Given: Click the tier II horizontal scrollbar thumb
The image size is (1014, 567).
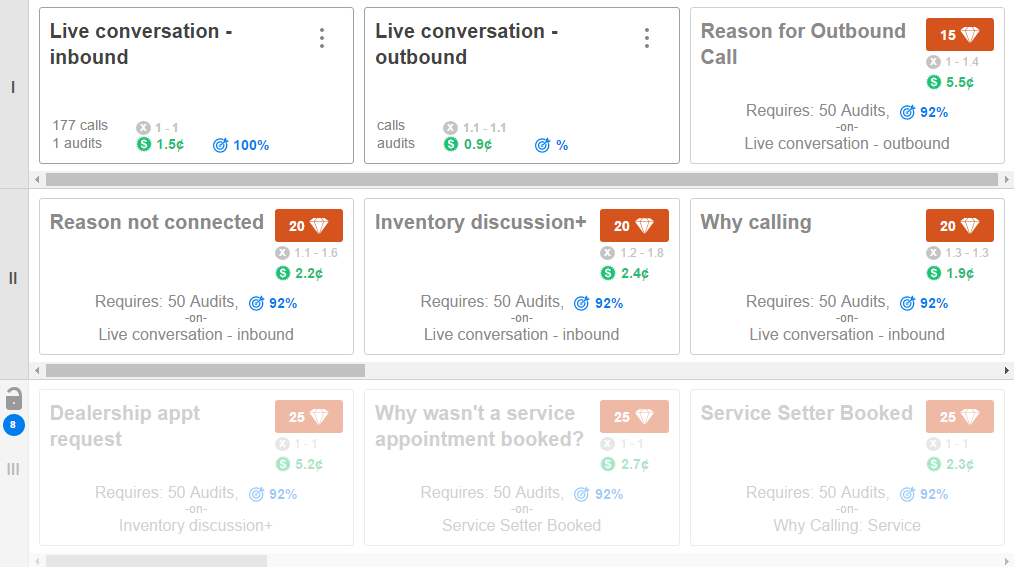Looking at the screenshot, I should [205, 370].
